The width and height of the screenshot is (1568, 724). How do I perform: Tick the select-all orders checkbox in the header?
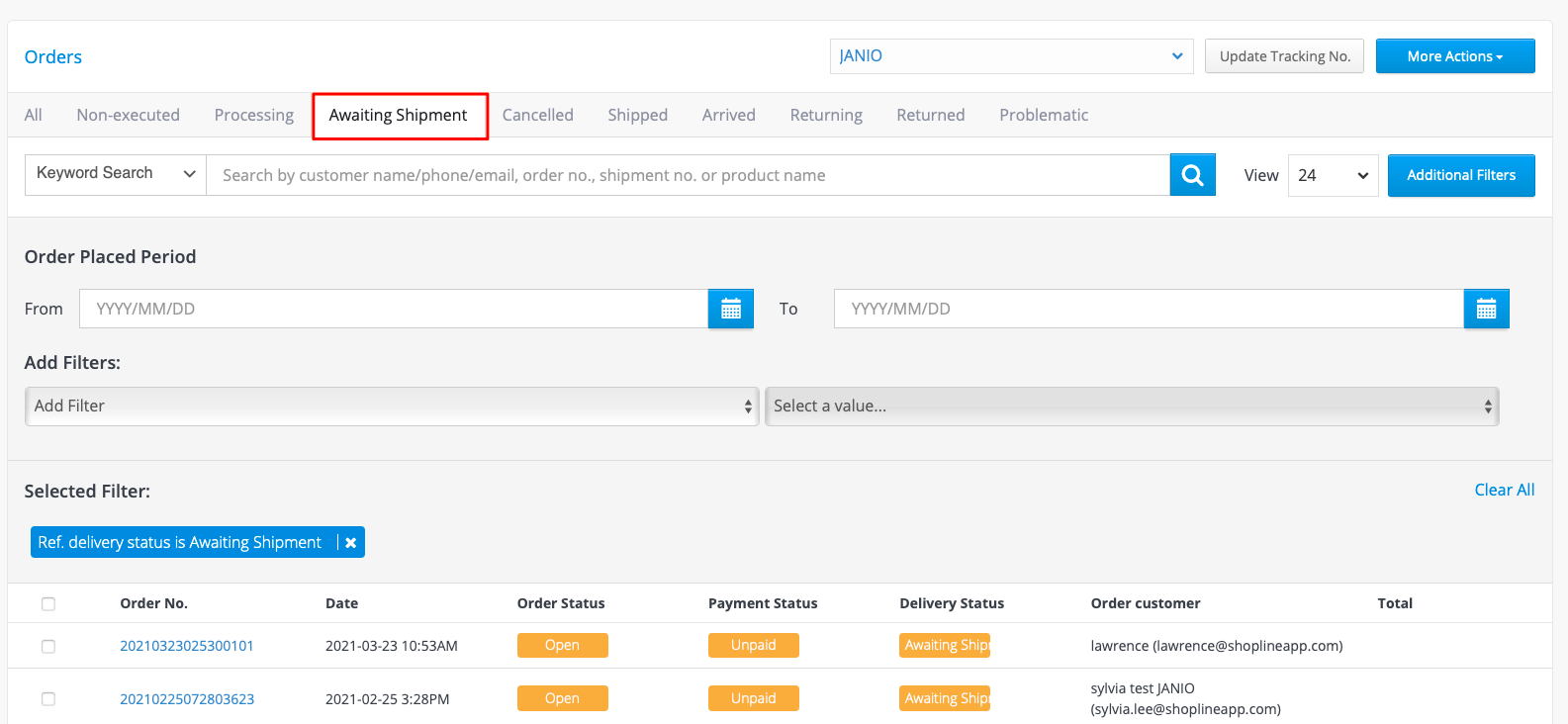coord(48,603)
